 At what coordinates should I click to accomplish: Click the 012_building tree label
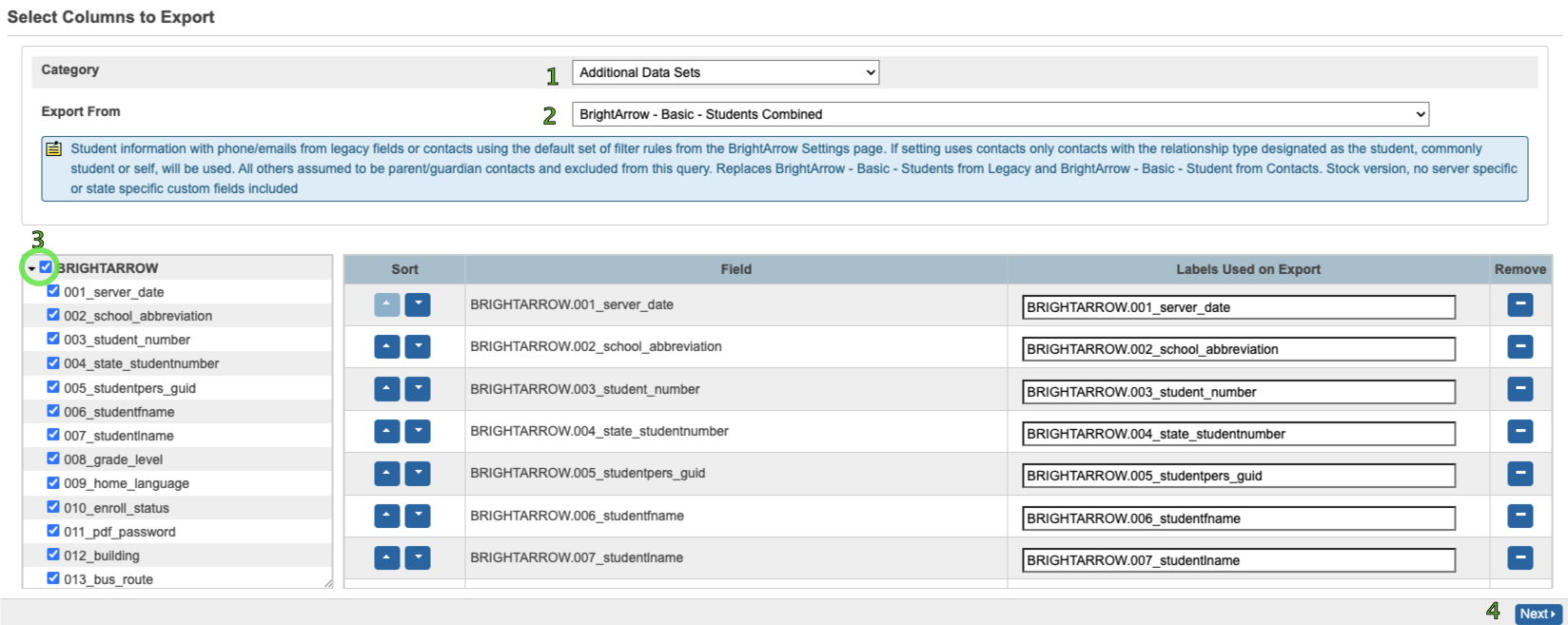tap(102, 556)
